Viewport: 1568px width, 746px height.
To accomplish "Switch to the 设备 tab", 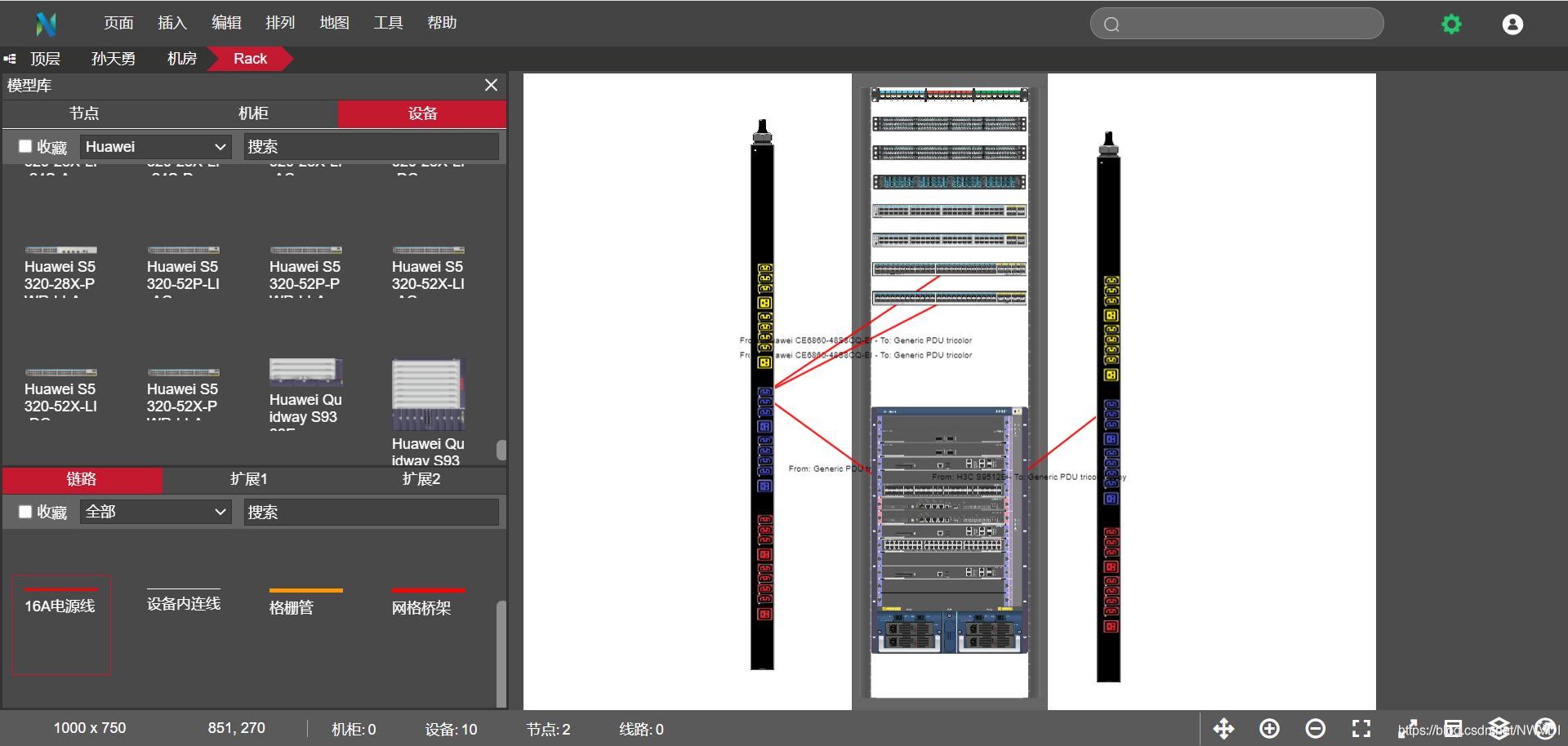I will pos(422,113).
